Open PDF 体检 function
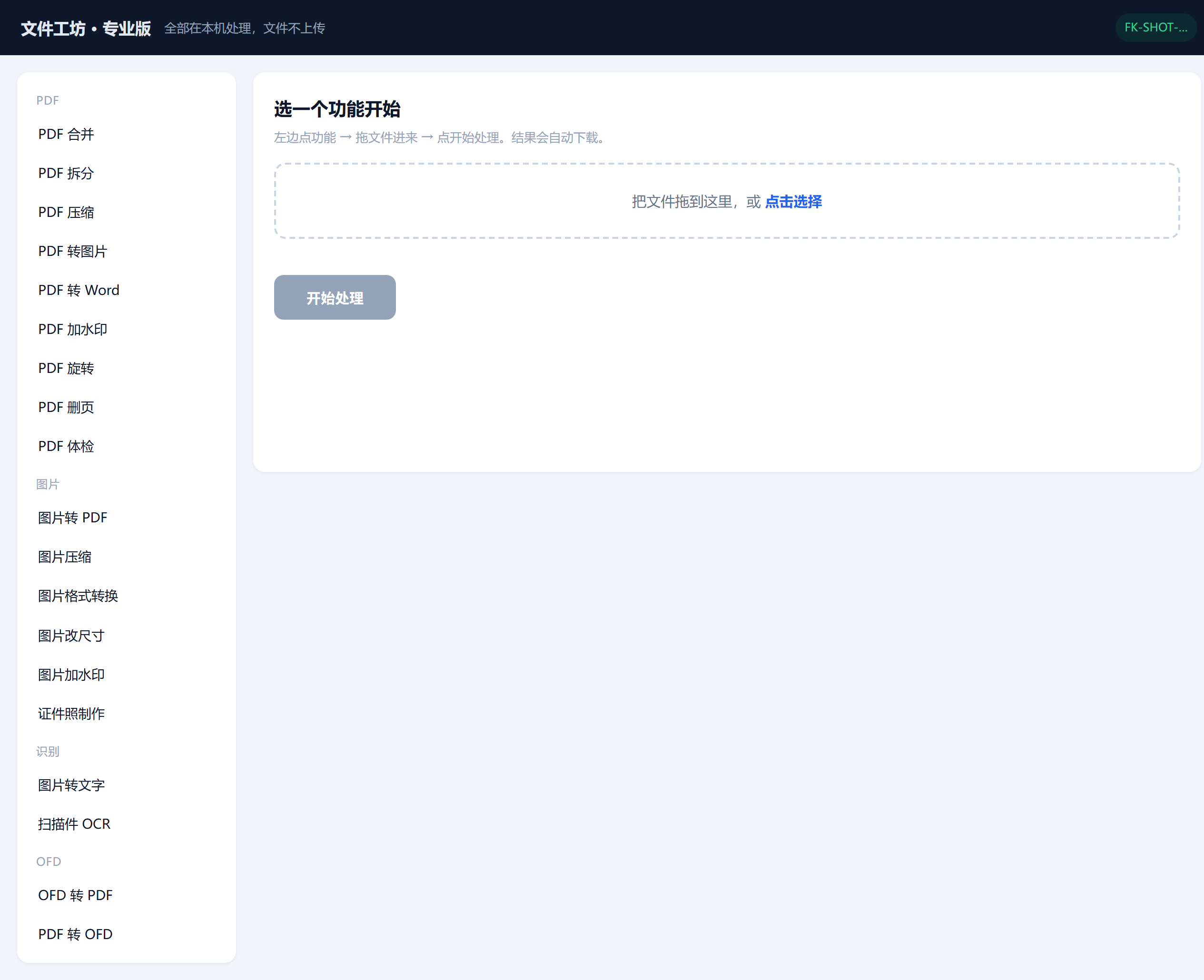1204x980 pixels. pyautogui.click(x=127, y=446)
